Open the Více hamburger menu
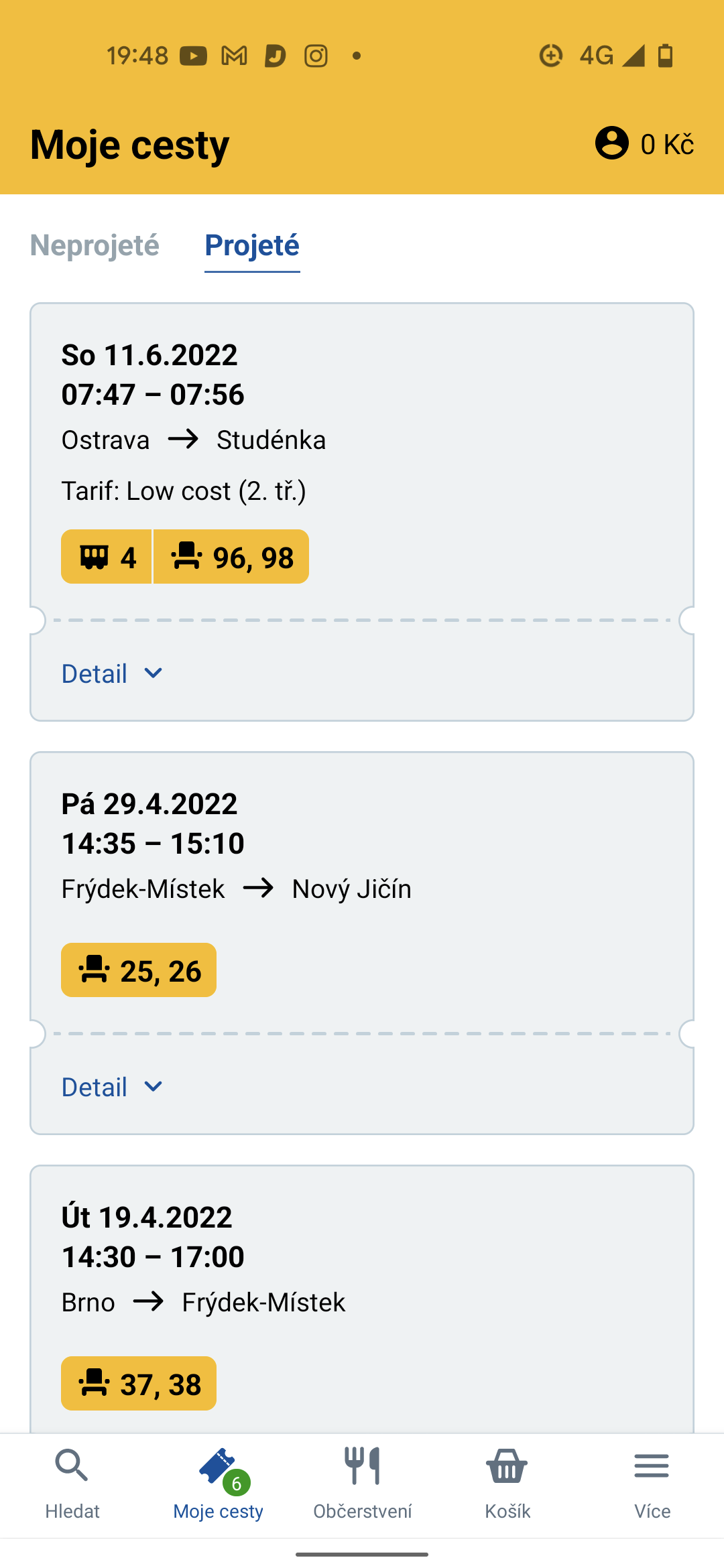This screenshot has width=724, height=1568. (652, 1466)
